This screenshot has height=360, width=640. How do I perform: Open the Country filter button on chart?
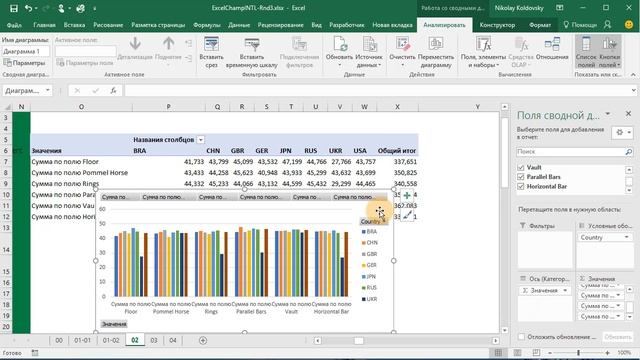tap(373, 222)
